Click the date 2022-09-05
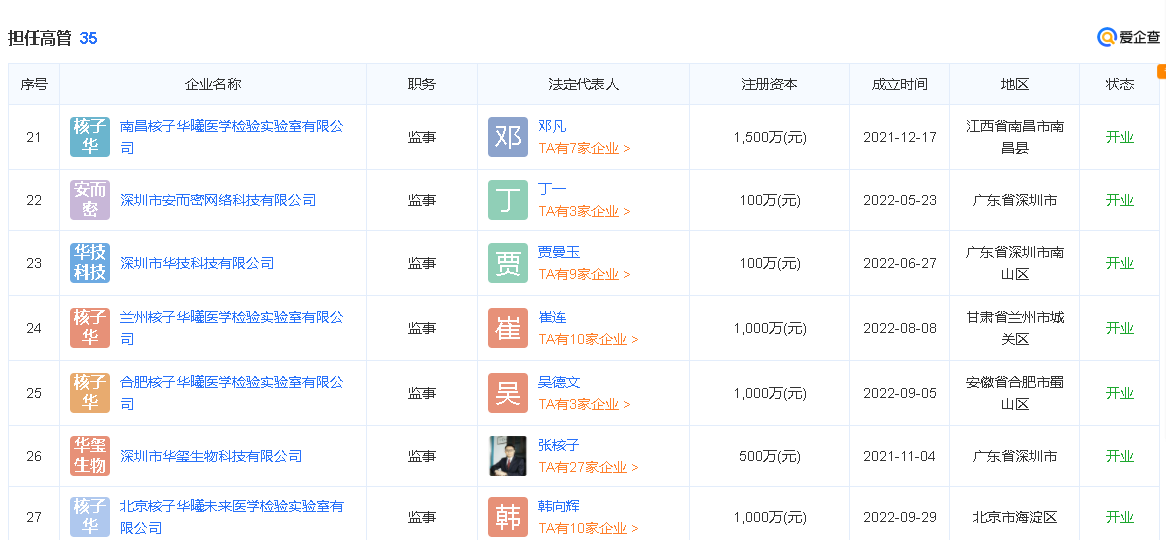Image resolution: width=1166 pixels, height=540 pixels. pos(900,393)
